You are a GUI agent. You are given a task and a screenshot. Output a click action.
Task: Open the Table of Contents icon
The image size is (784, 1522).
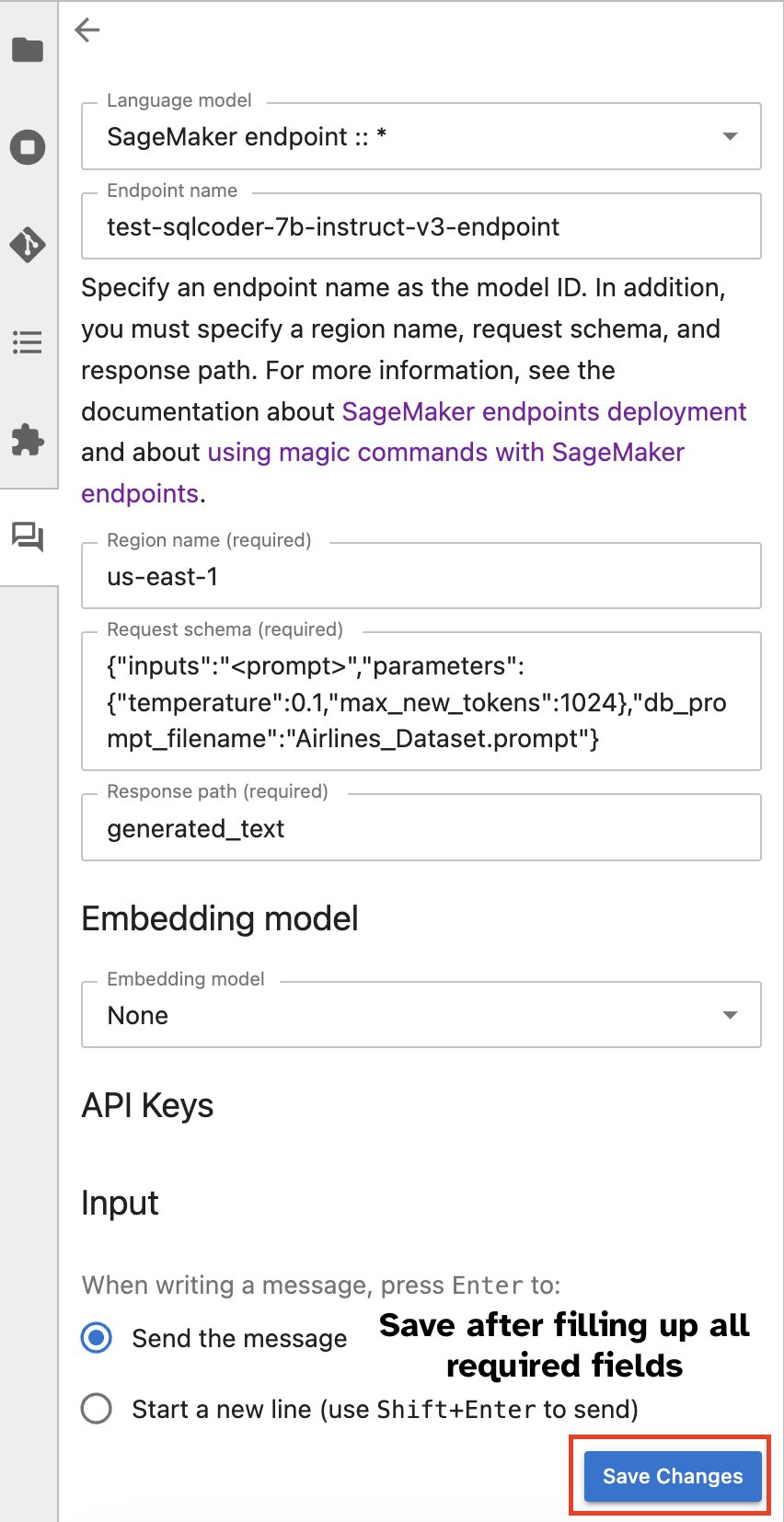pyautogui.click(x=28, y=343)
